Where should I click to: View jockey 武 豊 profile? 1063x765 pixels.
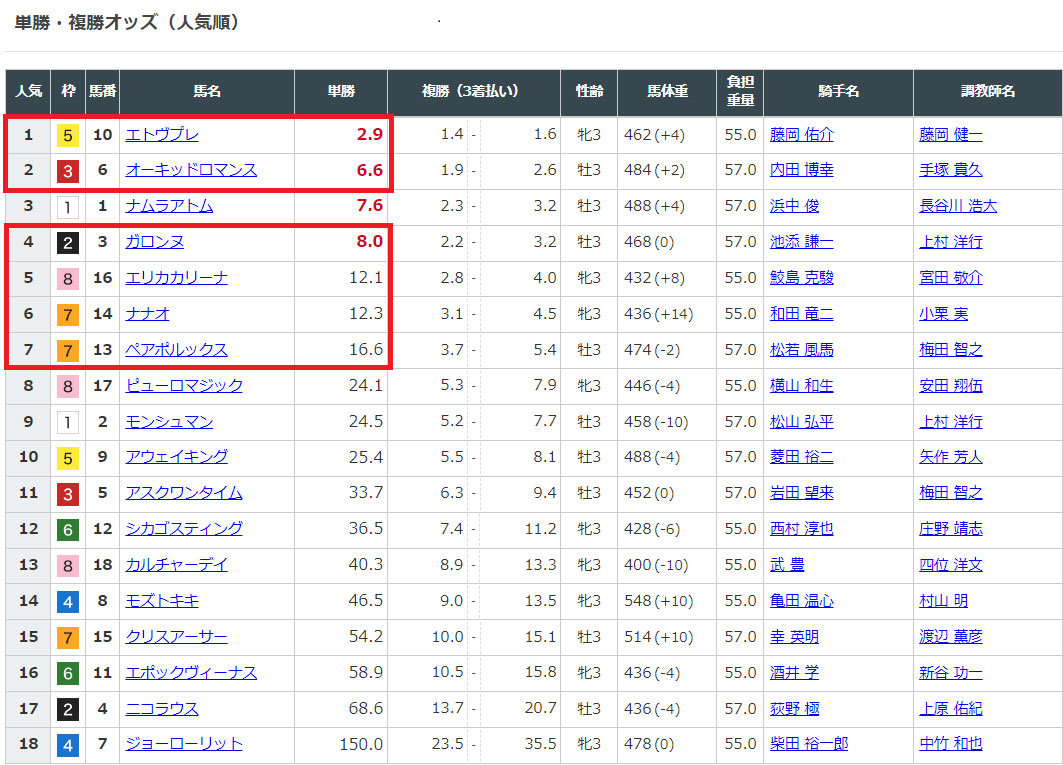pos(787,565)
